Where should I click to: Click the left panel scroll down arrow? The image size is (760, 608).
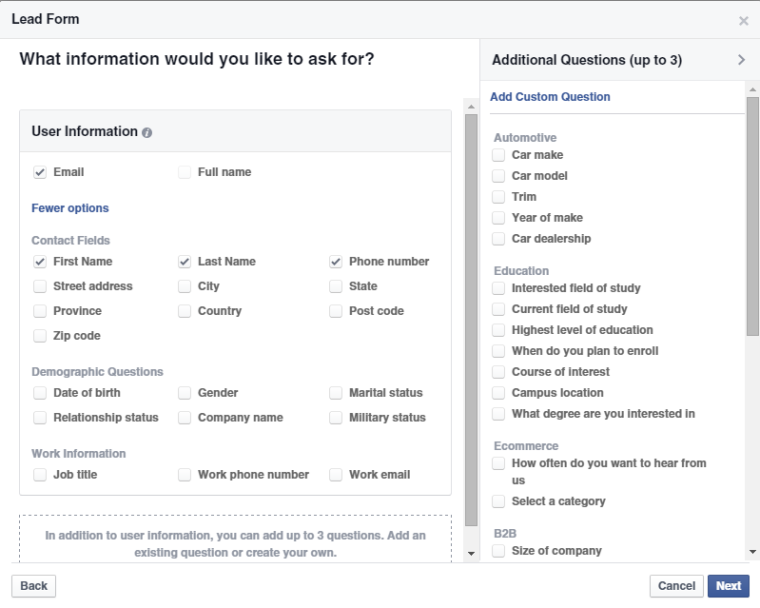click(471, 552)
